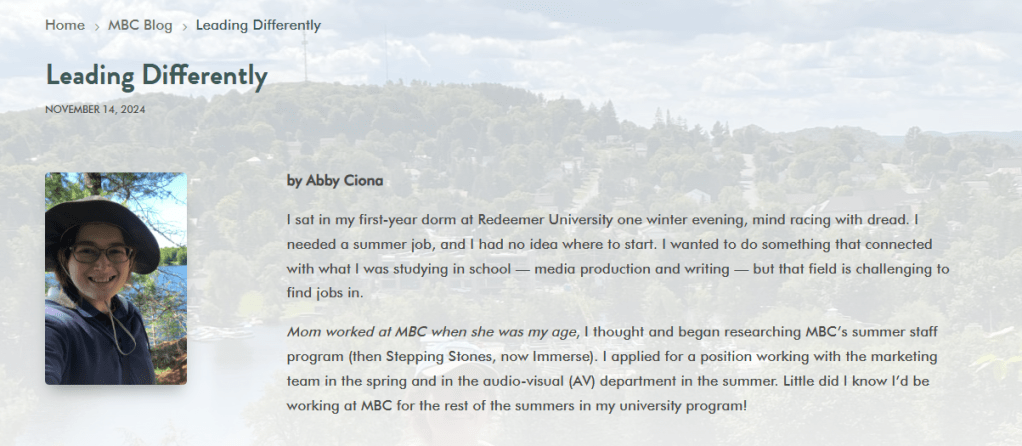Click the chevron after MBC Blog breadcrumb

tap(185, 26)
